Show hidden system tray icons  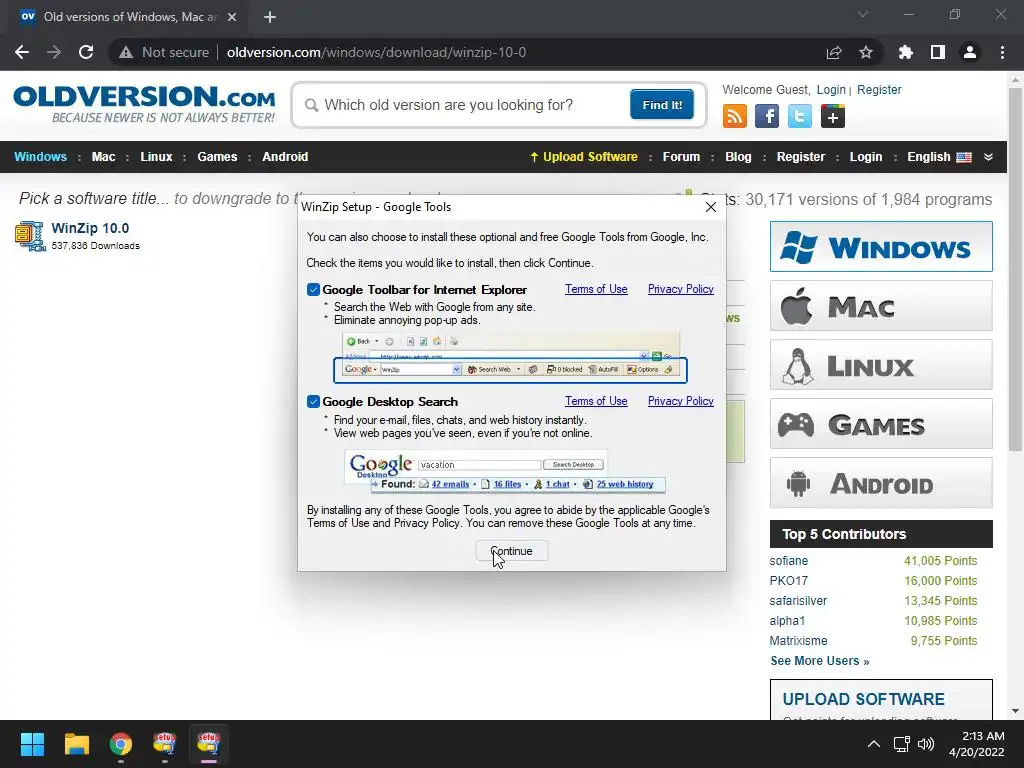(874, 744)
